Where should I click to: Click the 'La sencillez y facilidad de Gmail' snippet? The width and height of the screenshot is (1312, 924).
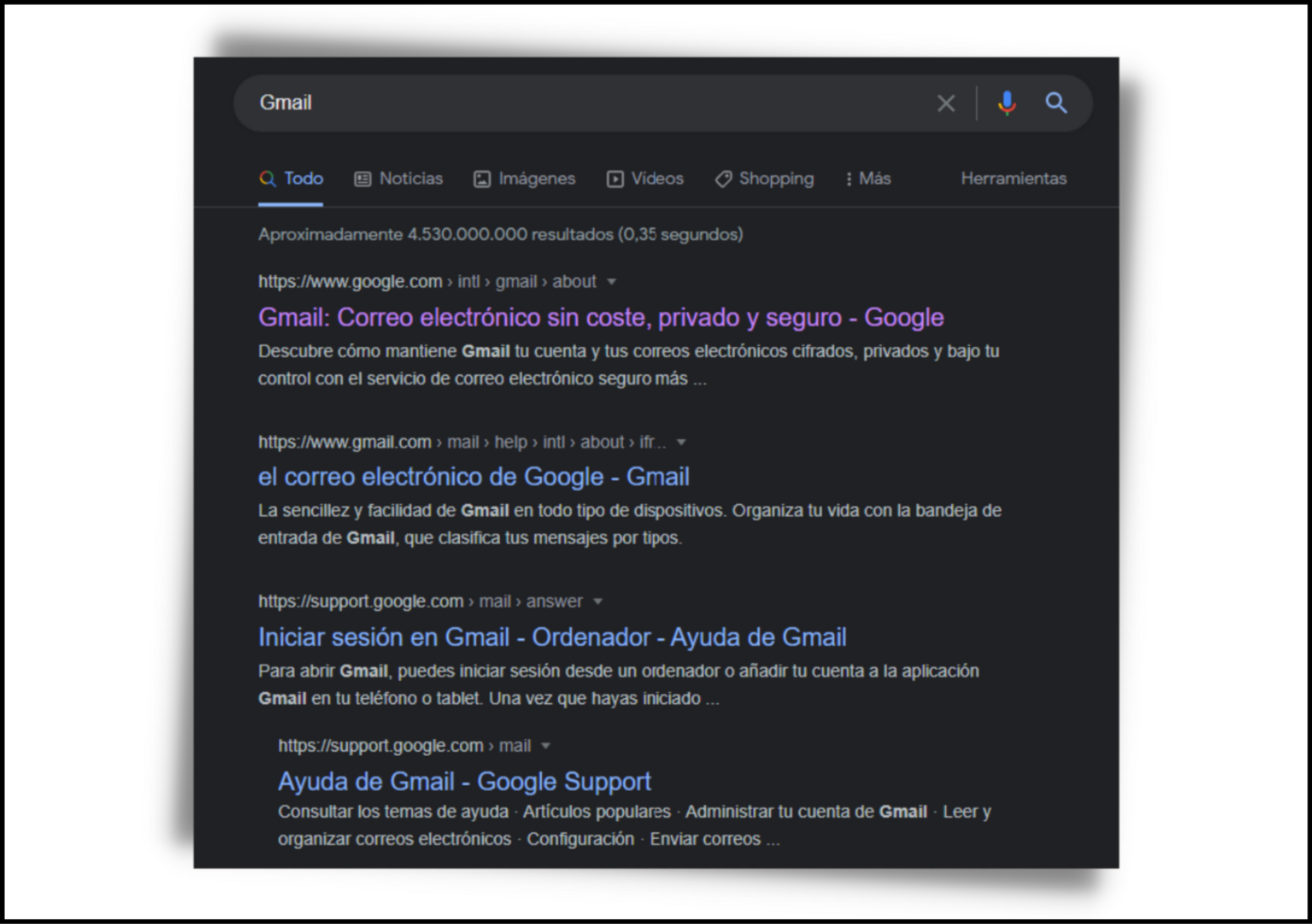click(630, 524)
